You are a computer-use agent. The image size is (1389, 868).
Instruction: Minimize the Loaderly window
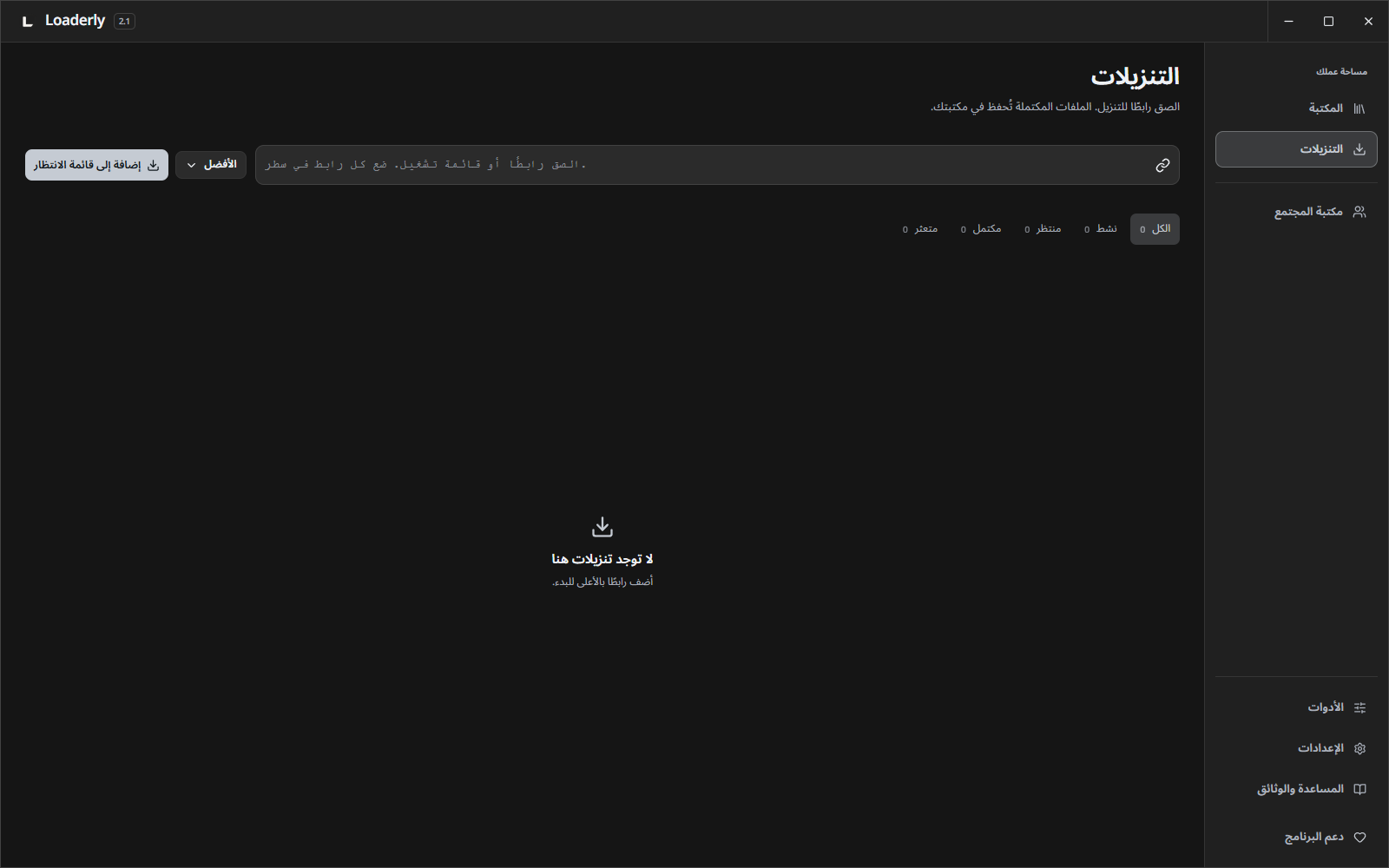click(1288, 21)
